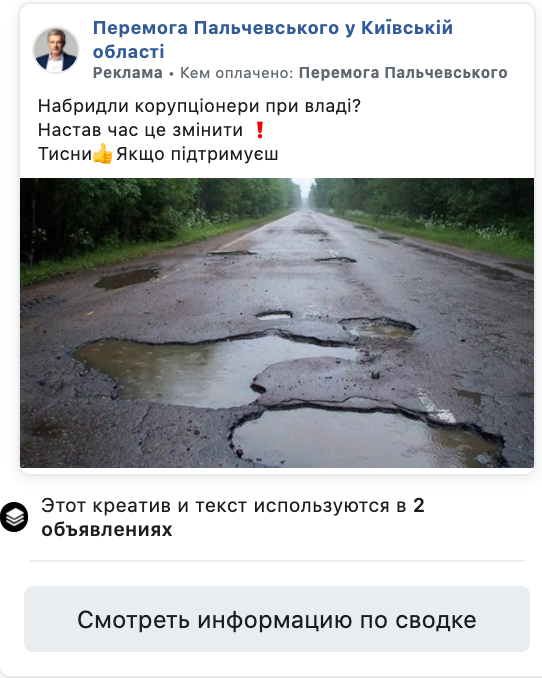Open the advertiser's profile avatar
This screenshot has width=542, height=678.
56,50
